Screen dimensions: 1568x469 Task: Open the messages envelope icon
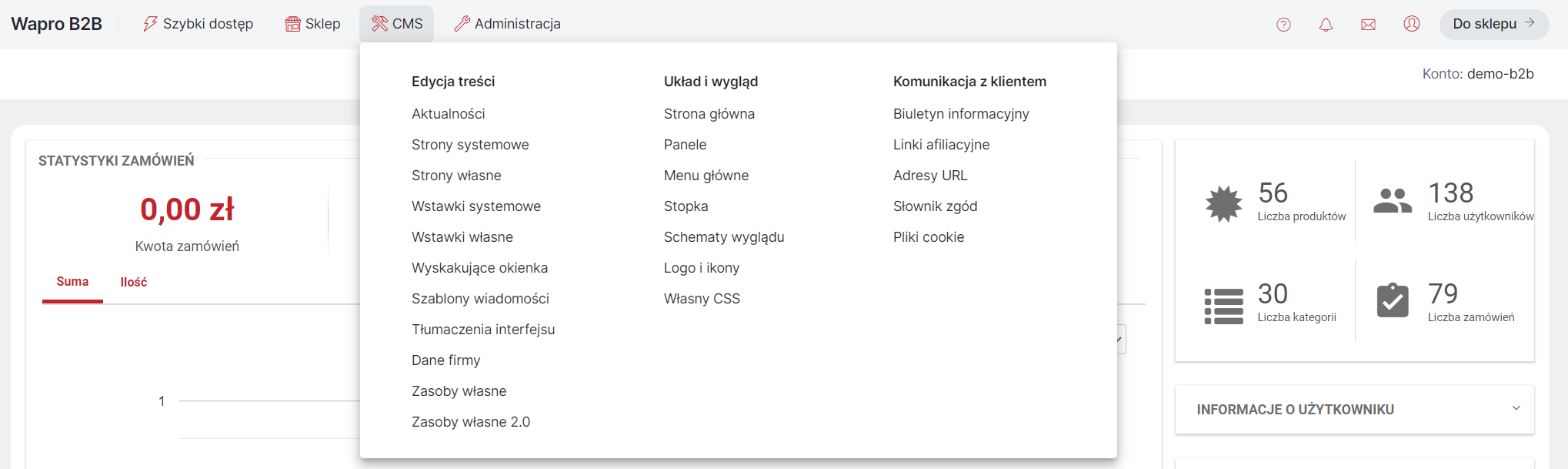point(1368,25)
